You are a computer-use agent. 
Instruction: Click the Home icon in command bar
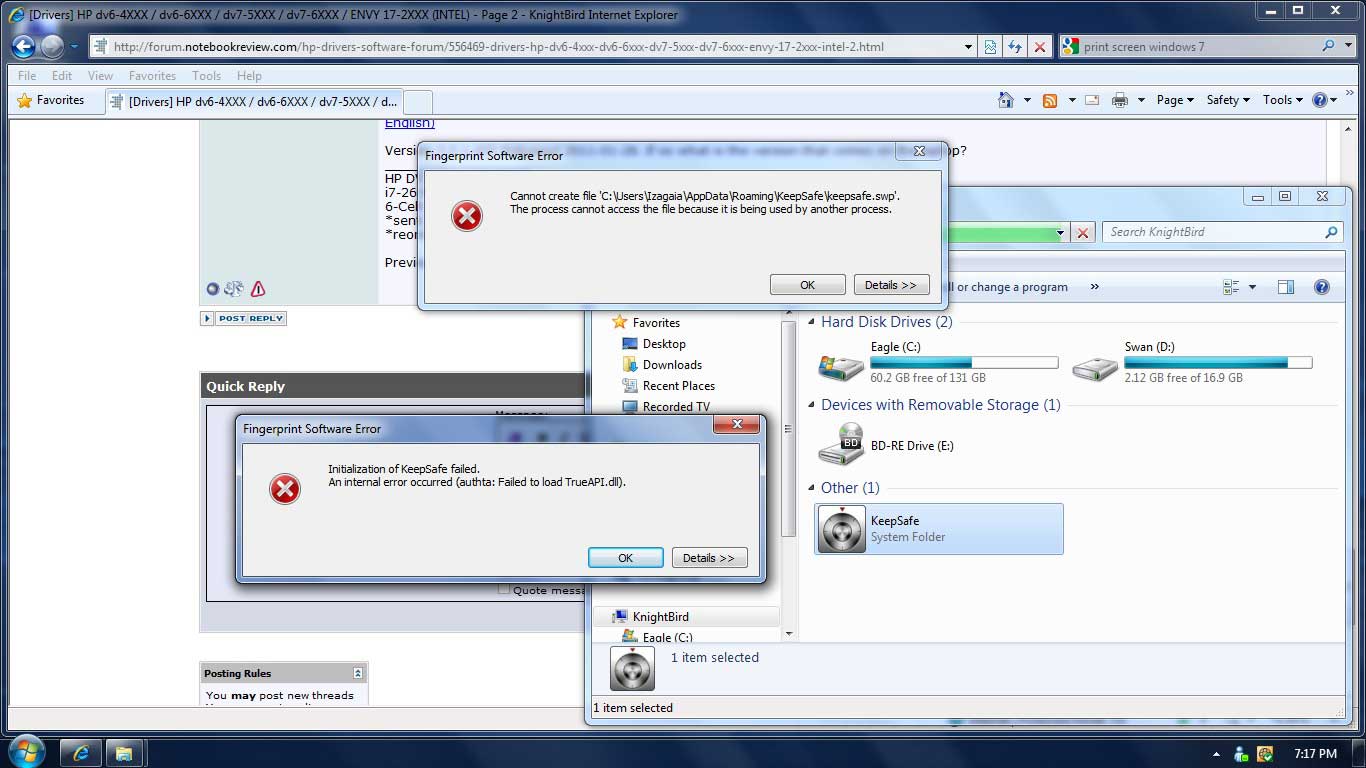pos(1007,100)
